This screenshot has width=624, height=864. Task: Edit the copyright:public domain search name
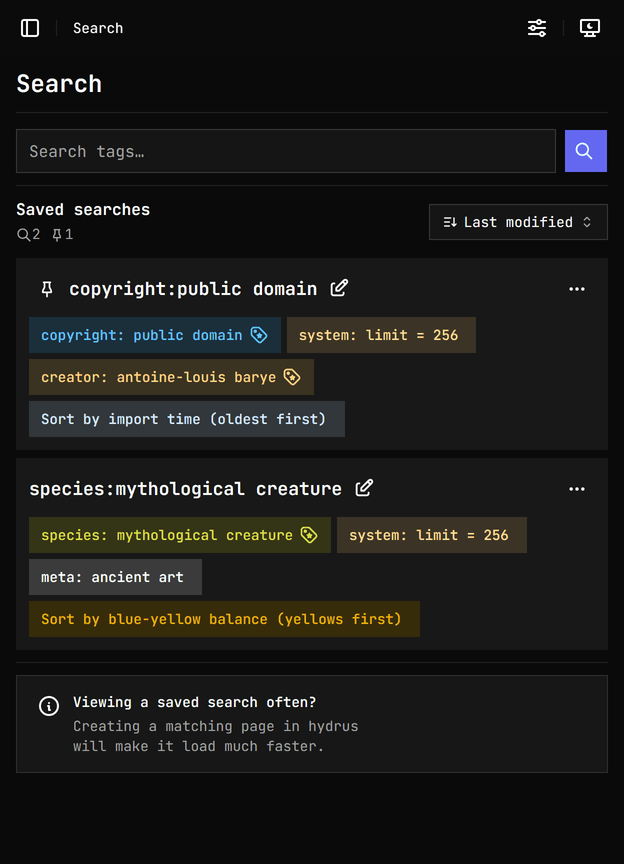(339, 288)
